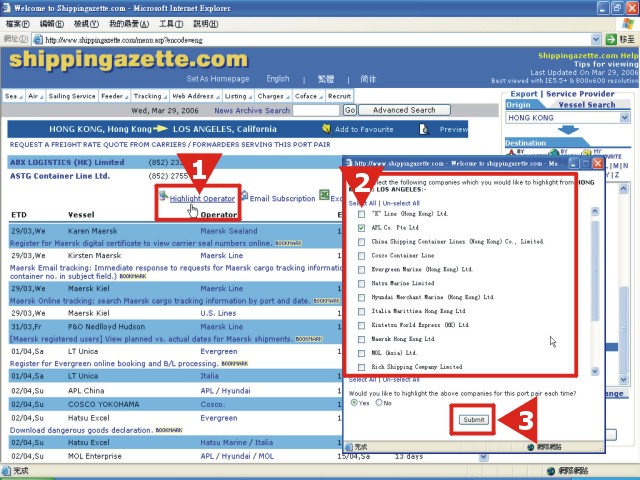Click the Advanced Search button
The image size is (640, 480).
(404, 110)
